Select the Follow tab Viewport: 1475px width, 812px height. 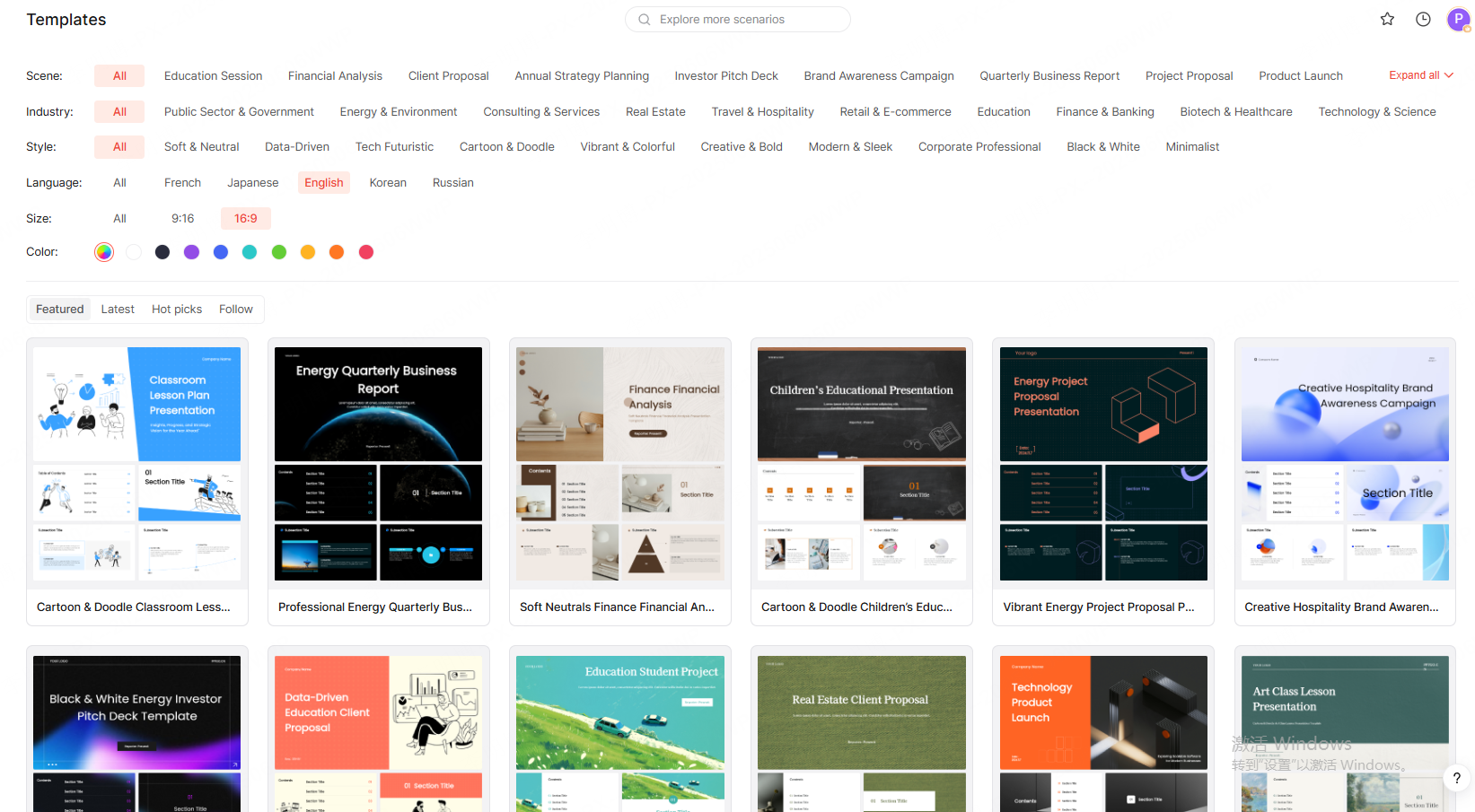(235, 309)
